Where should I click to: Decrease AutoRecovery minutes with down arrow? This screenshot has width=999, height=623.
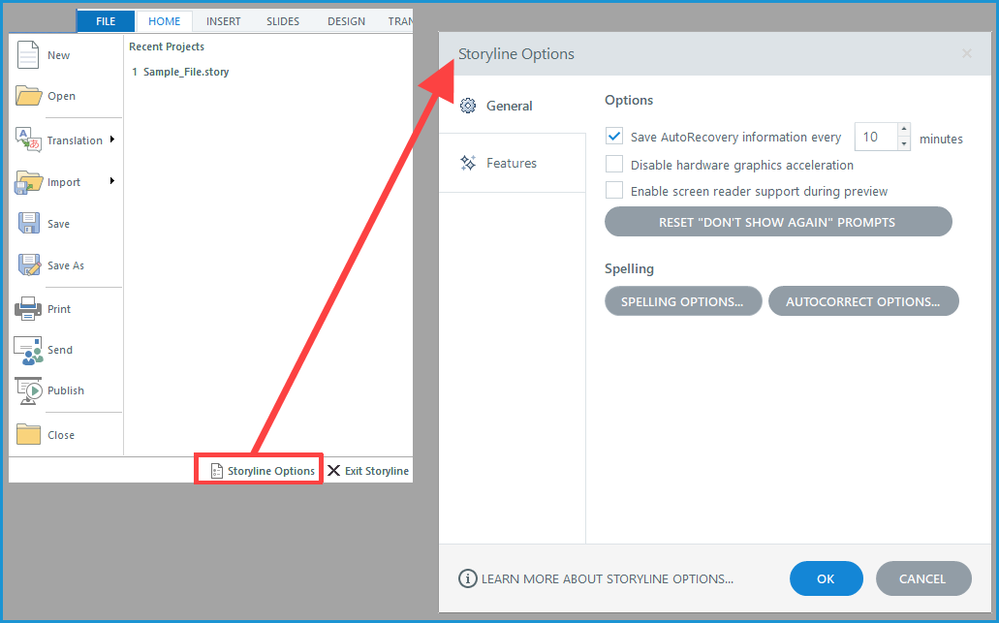tap(903, 144)
